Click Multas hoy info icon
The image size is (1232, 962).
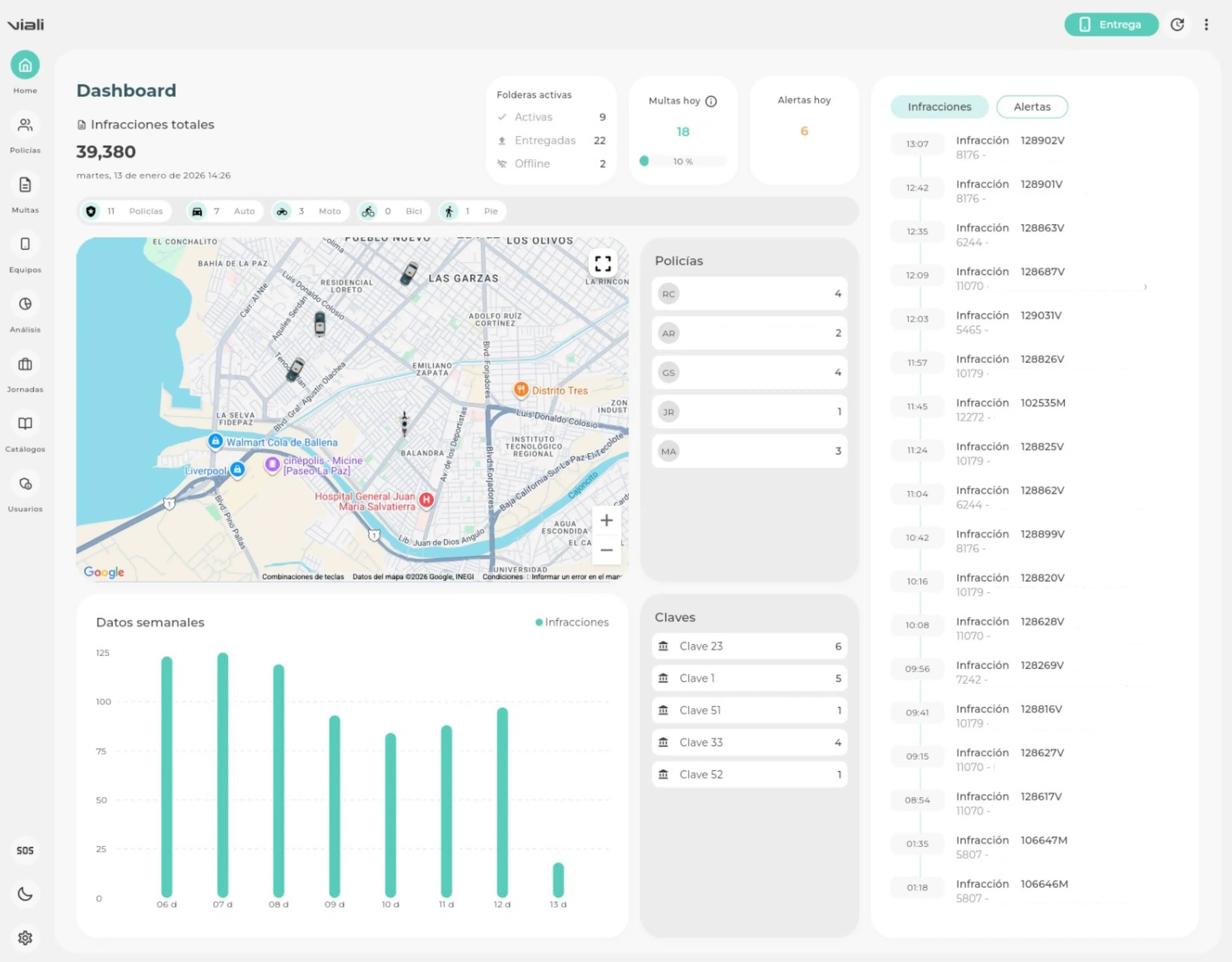click(x=711, y=101)
